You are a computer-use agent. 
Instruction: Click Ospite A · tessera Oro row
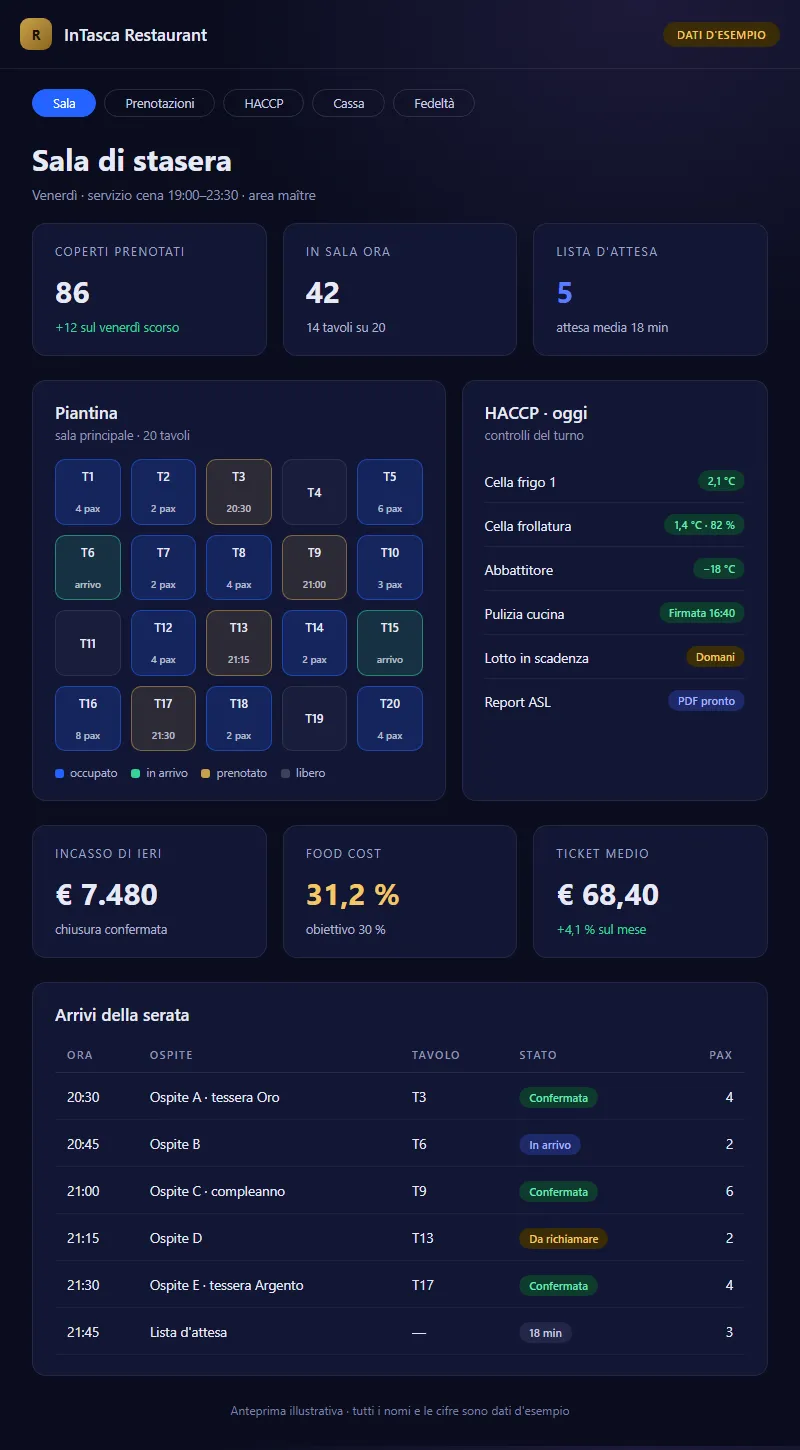pyautogui.click(x=400, y=1098)
